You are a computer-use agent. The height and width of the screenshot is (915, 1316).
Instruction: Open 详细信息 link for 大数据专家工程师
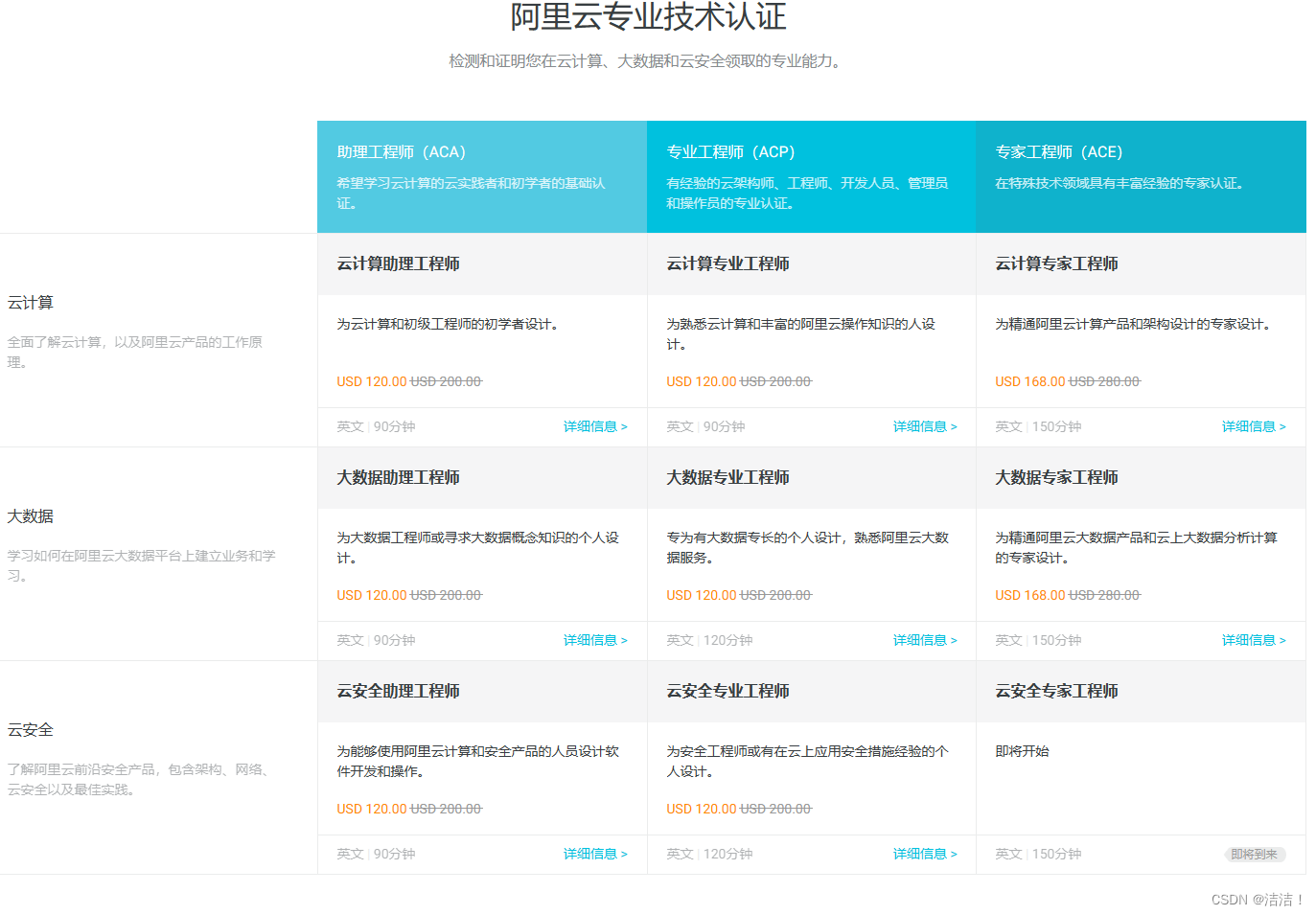coord(1254,640)
